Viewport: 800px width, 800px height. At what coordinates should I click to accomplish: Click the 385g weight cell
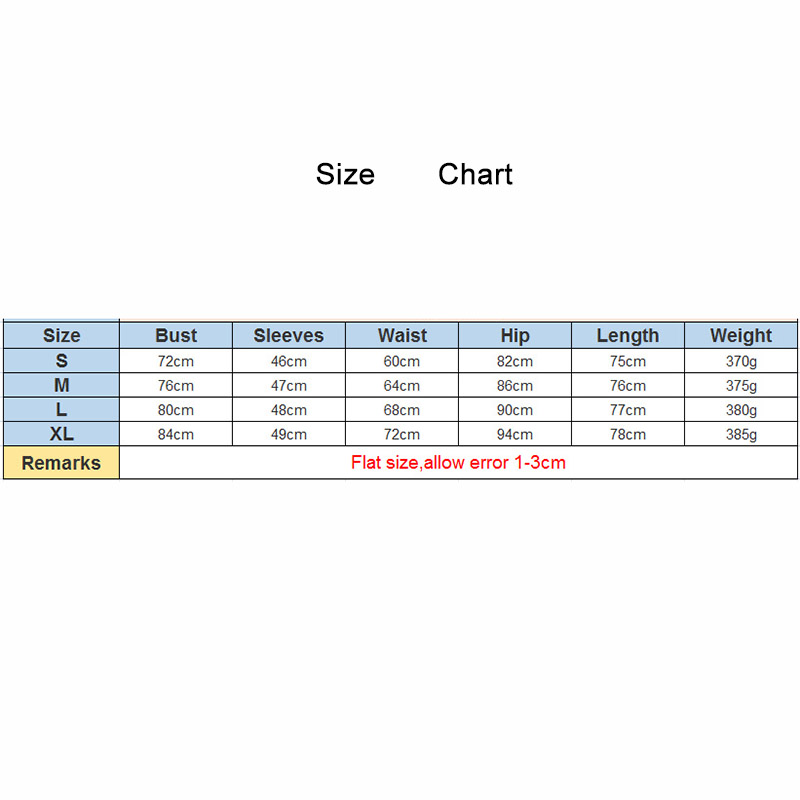(x=741, y=434)
